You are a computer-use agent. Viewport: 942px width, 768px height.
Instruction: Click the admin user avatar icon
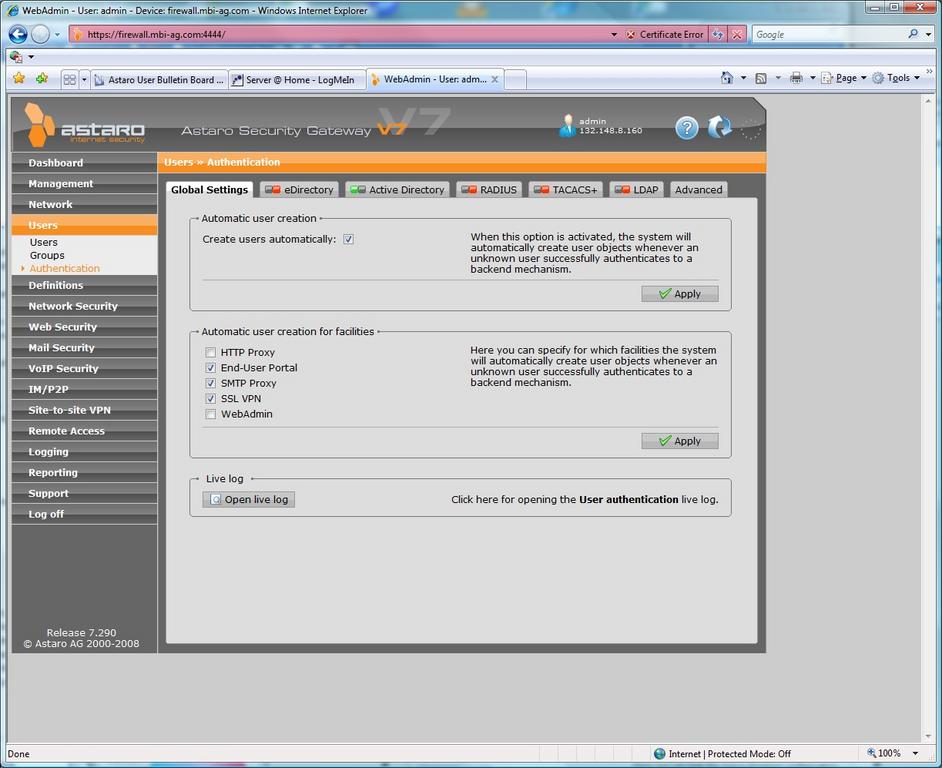[567, 126]
